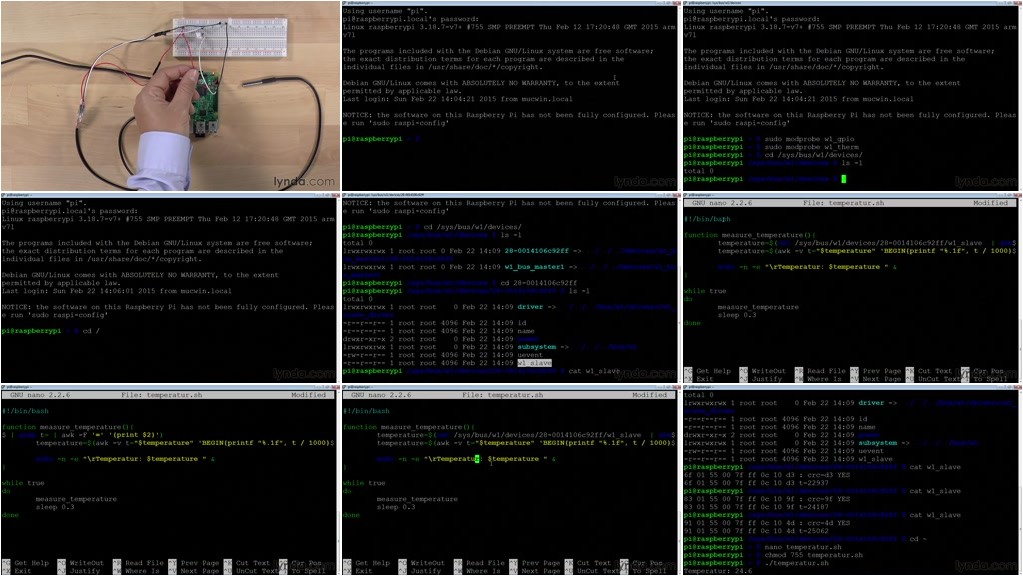Click the 't=25062' reading

[810, 531]
